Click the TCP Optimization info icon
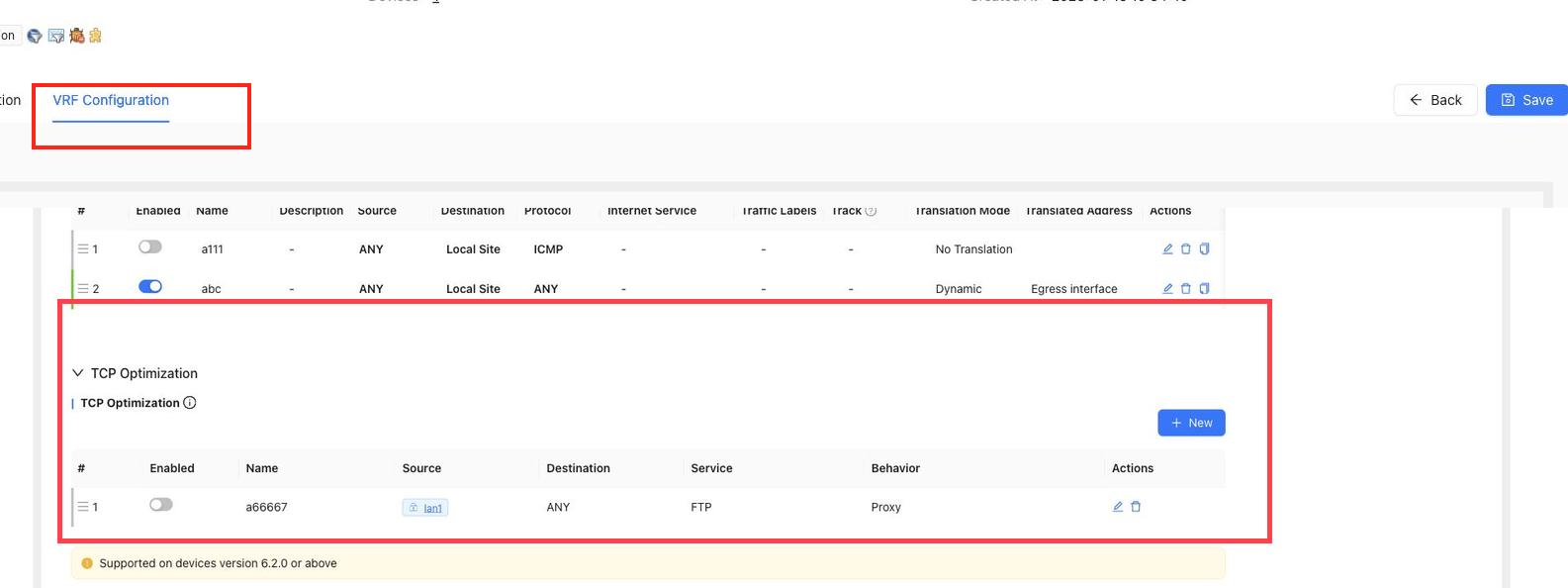This screenshot has height=588, width=1568. pyautogui.click(x=190, y=403)
